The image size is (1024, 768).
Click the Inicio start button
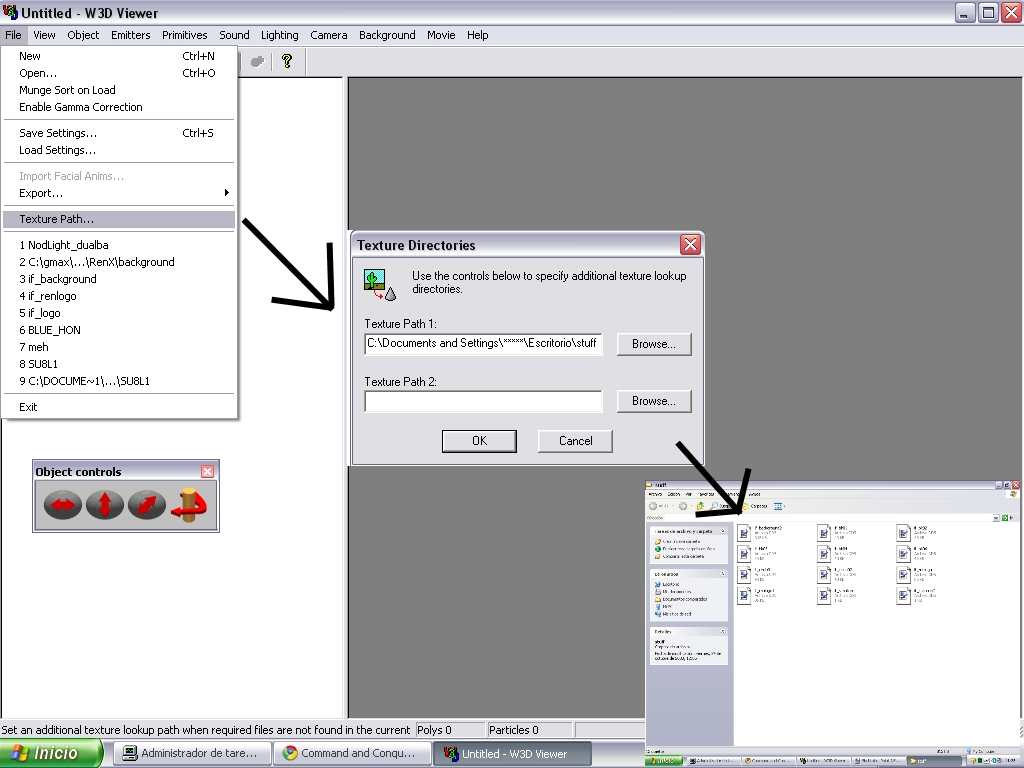click(x=52, y=754)
